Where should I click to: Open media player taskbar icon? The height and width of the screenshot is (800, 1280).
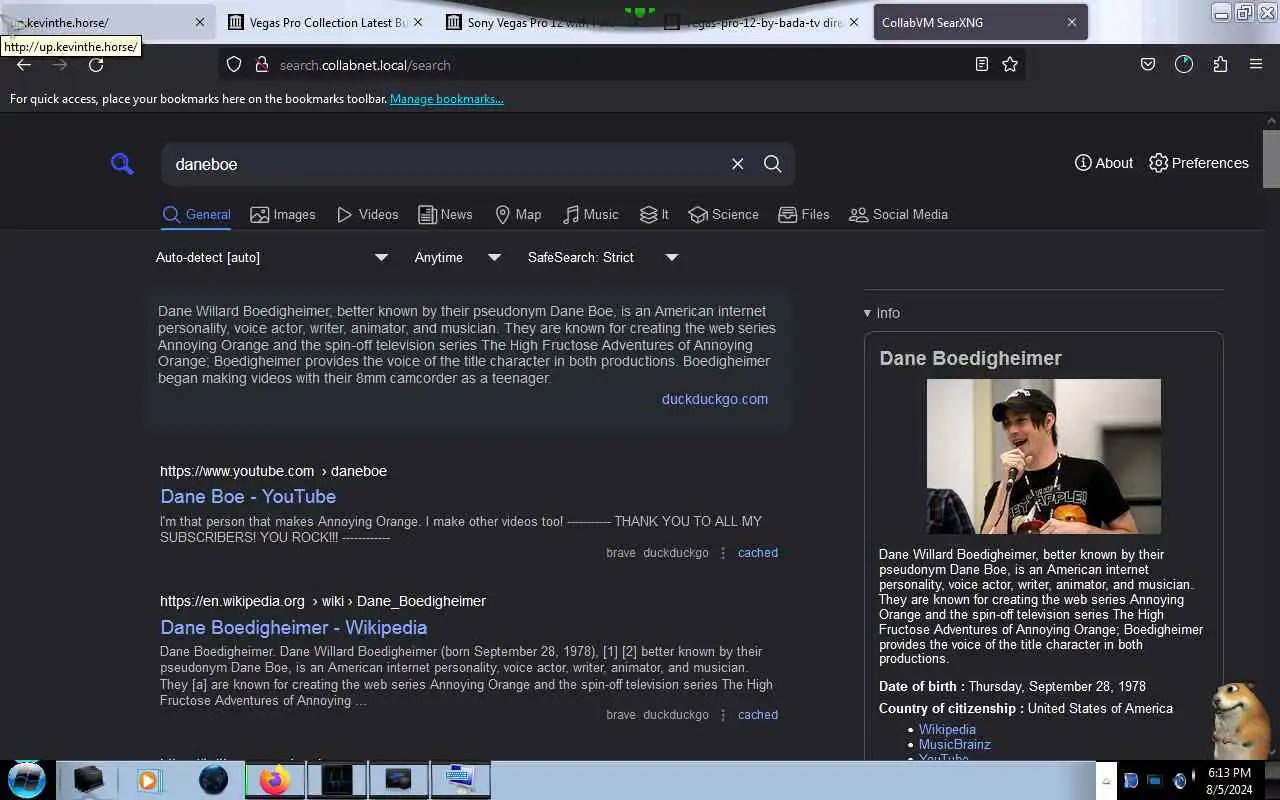point(148,780)
